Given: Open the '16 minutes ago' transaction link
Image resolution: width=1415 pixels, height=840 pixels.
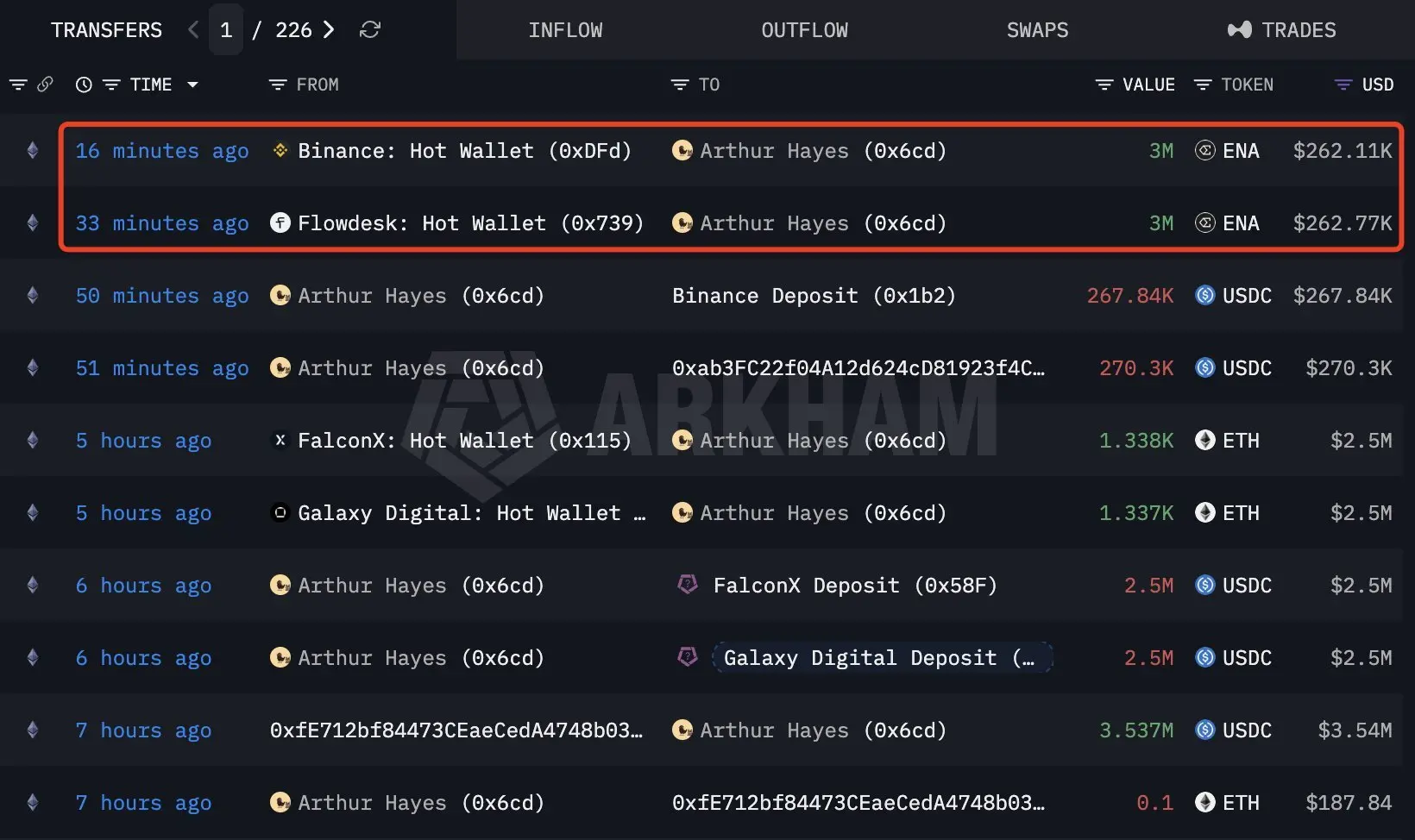Looking at the screenshot, I should (x=162, y=151).
